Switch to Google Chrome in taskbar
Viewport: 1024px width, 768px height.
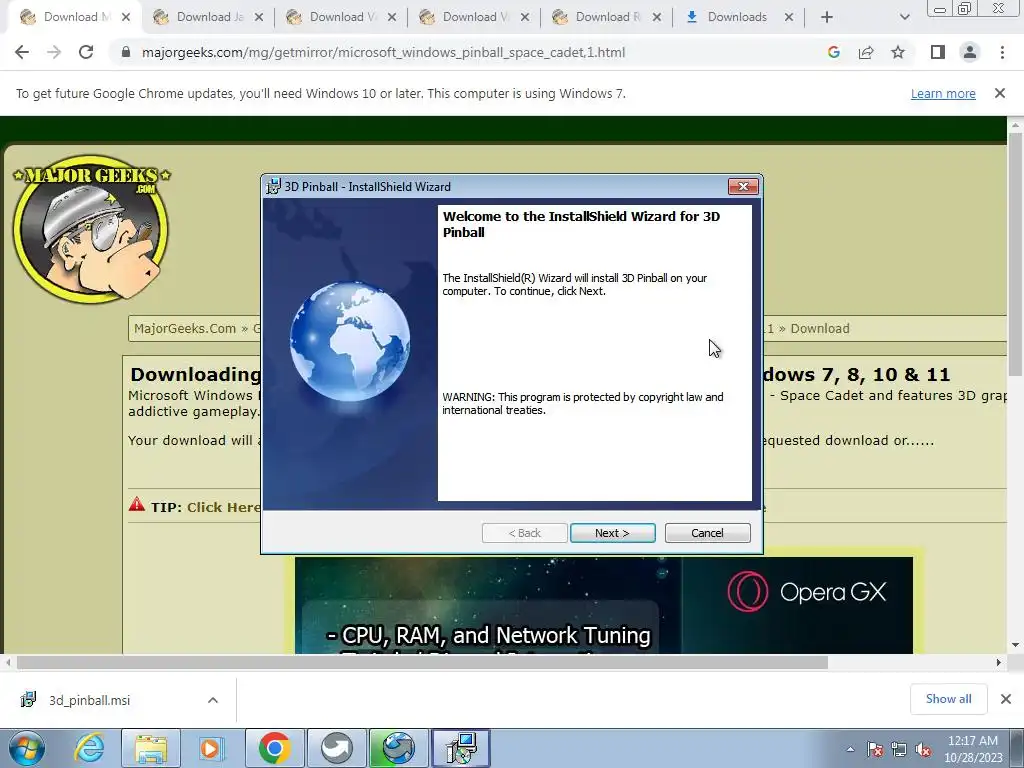click(274, 748)
